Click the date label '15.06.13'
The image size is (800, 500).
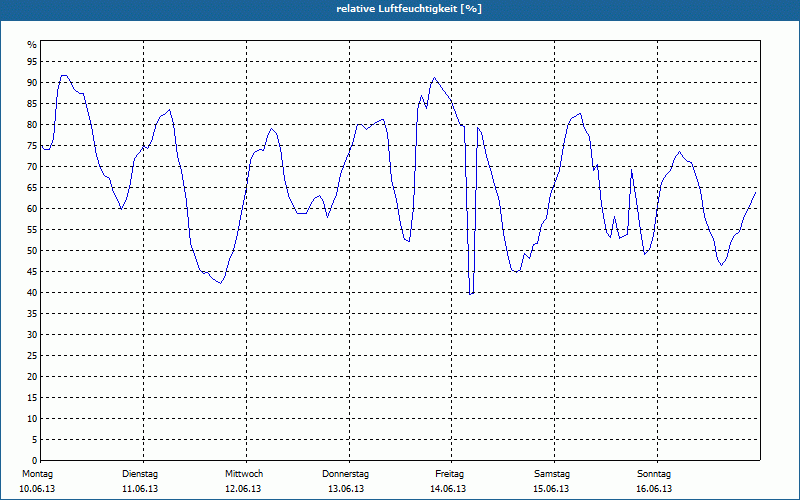(x=551, y=489)
